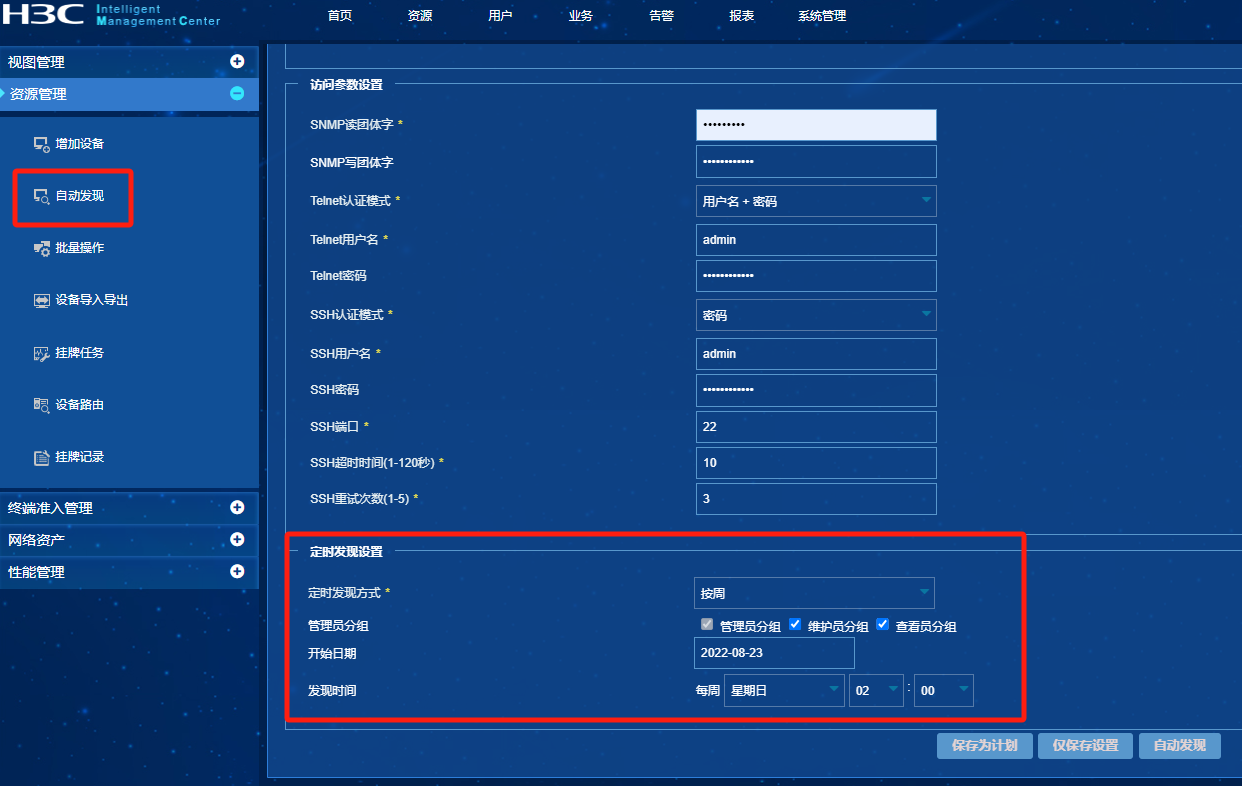Screen dimensions: 1242x786
Task: Click the H3C Intelligent Management Center logo
Action: [112, 15]
